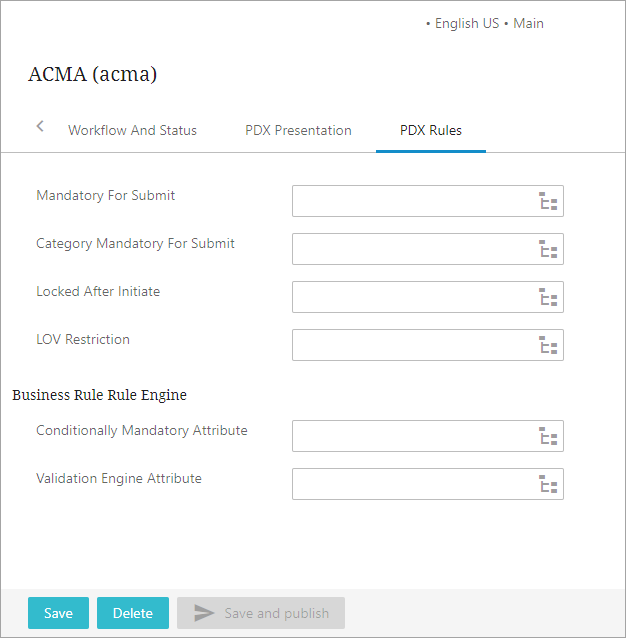626x638 pixels.
Task: Switch to the Workflow And Status tab
Action: pyautogui.click(x=132, y=130)
